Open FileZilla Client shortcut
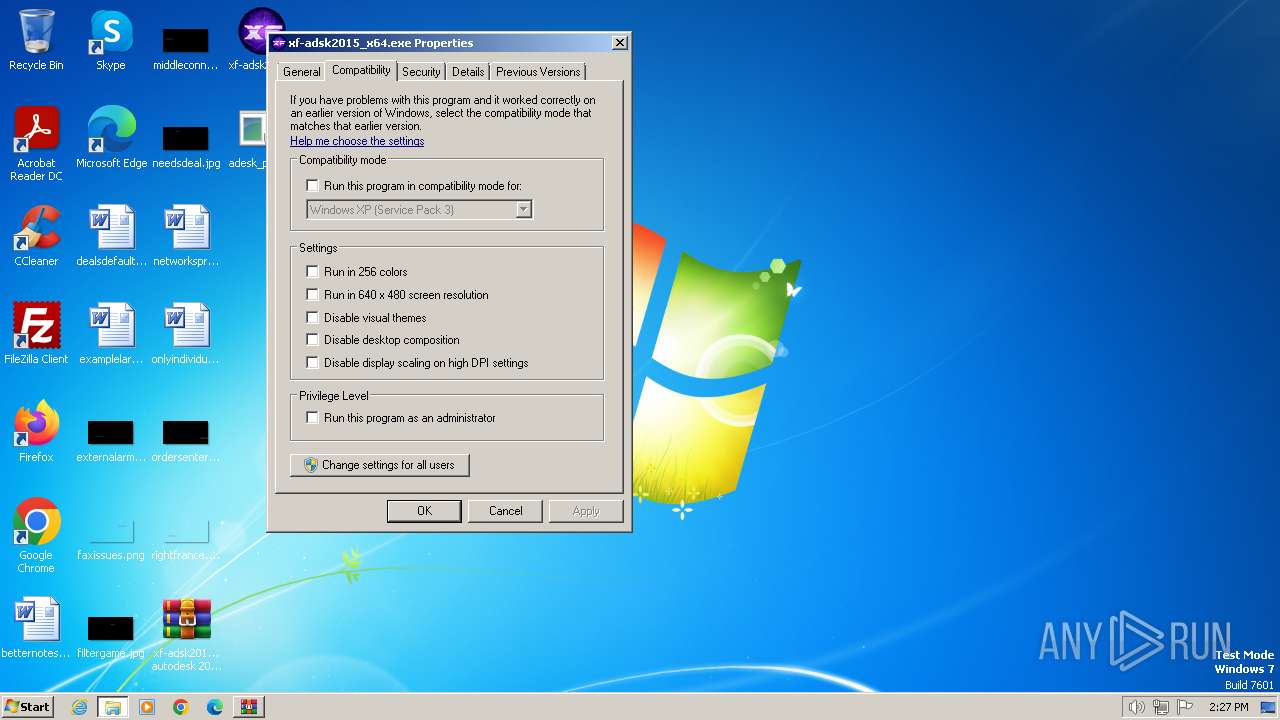The width and height of the screenshot is (1280, 720). [x=36, y=334]
